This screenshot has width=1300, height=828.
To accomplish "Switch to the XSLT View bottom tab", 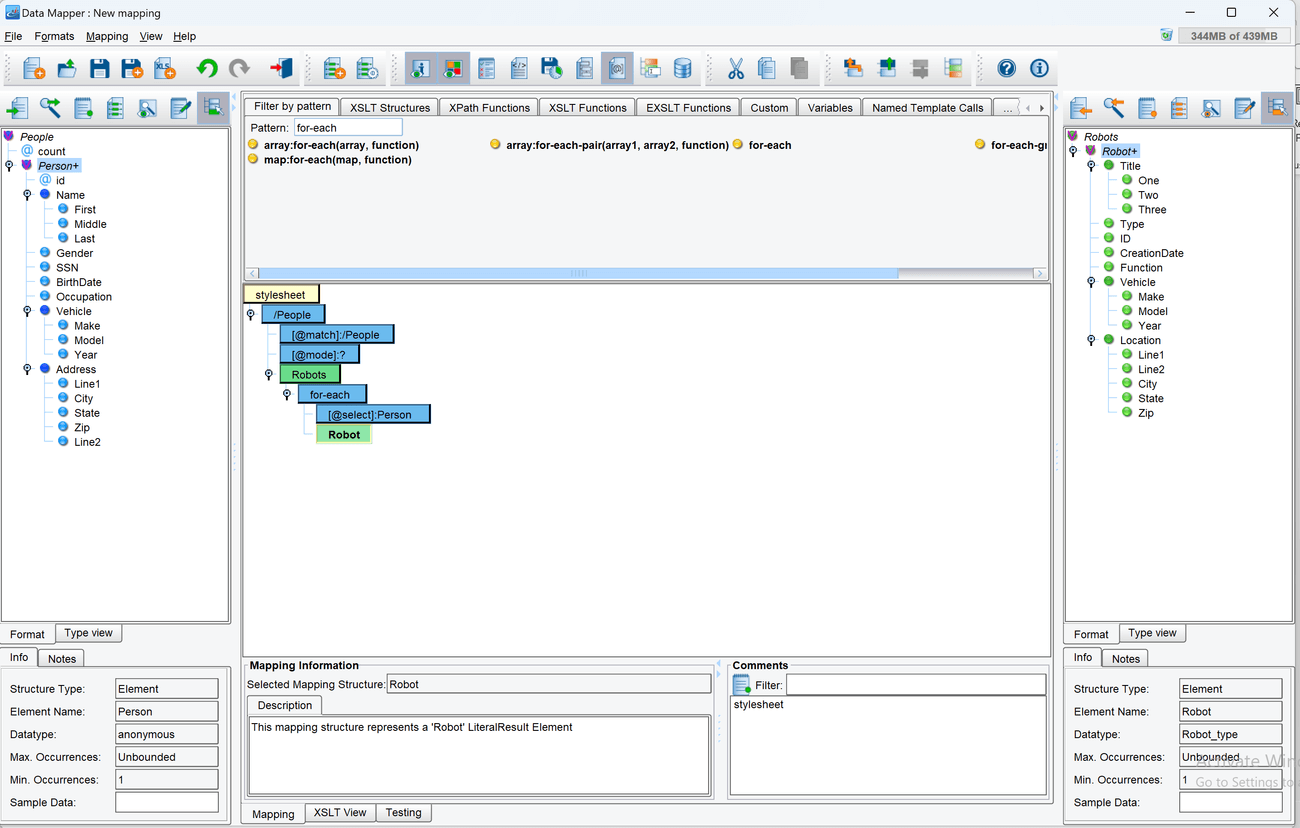I will [340, 812].
